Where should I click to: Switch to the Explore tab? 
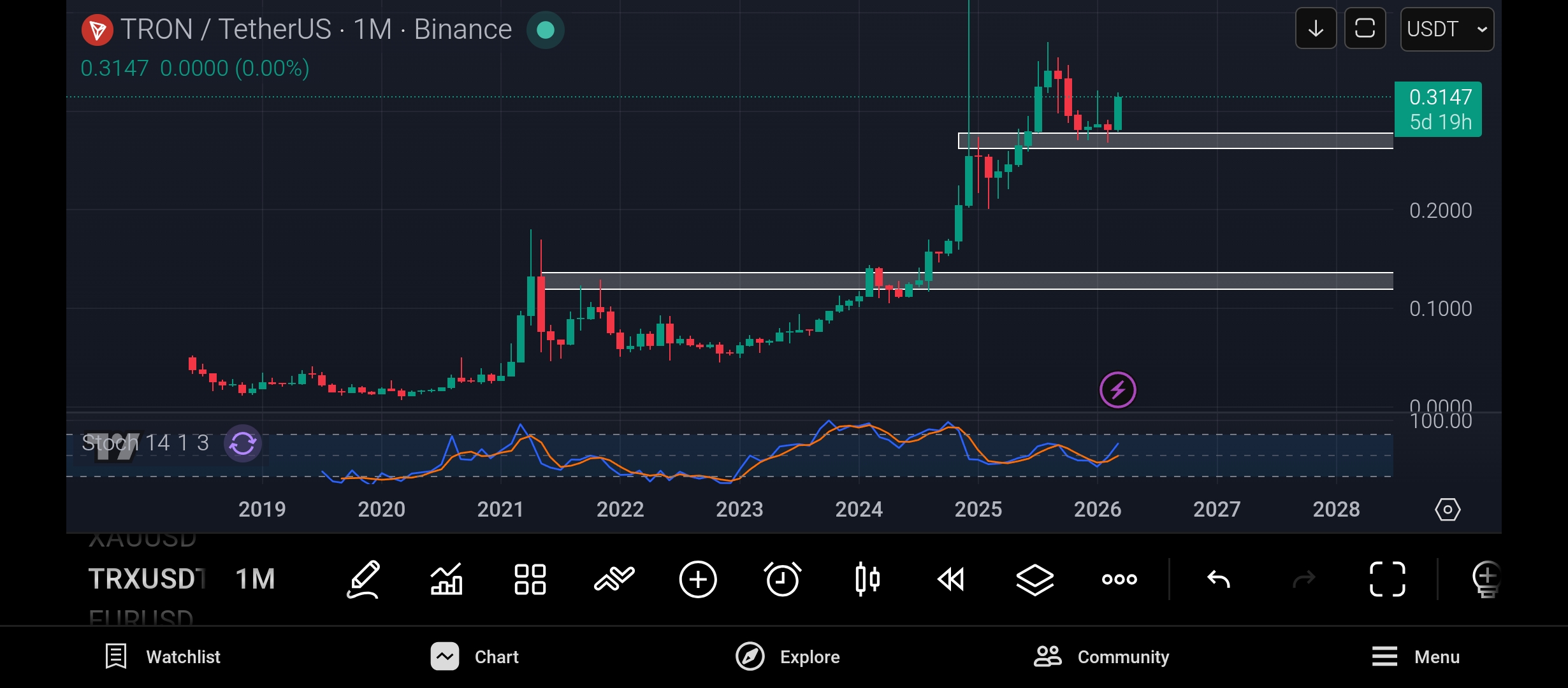click(x=788, y=657)
